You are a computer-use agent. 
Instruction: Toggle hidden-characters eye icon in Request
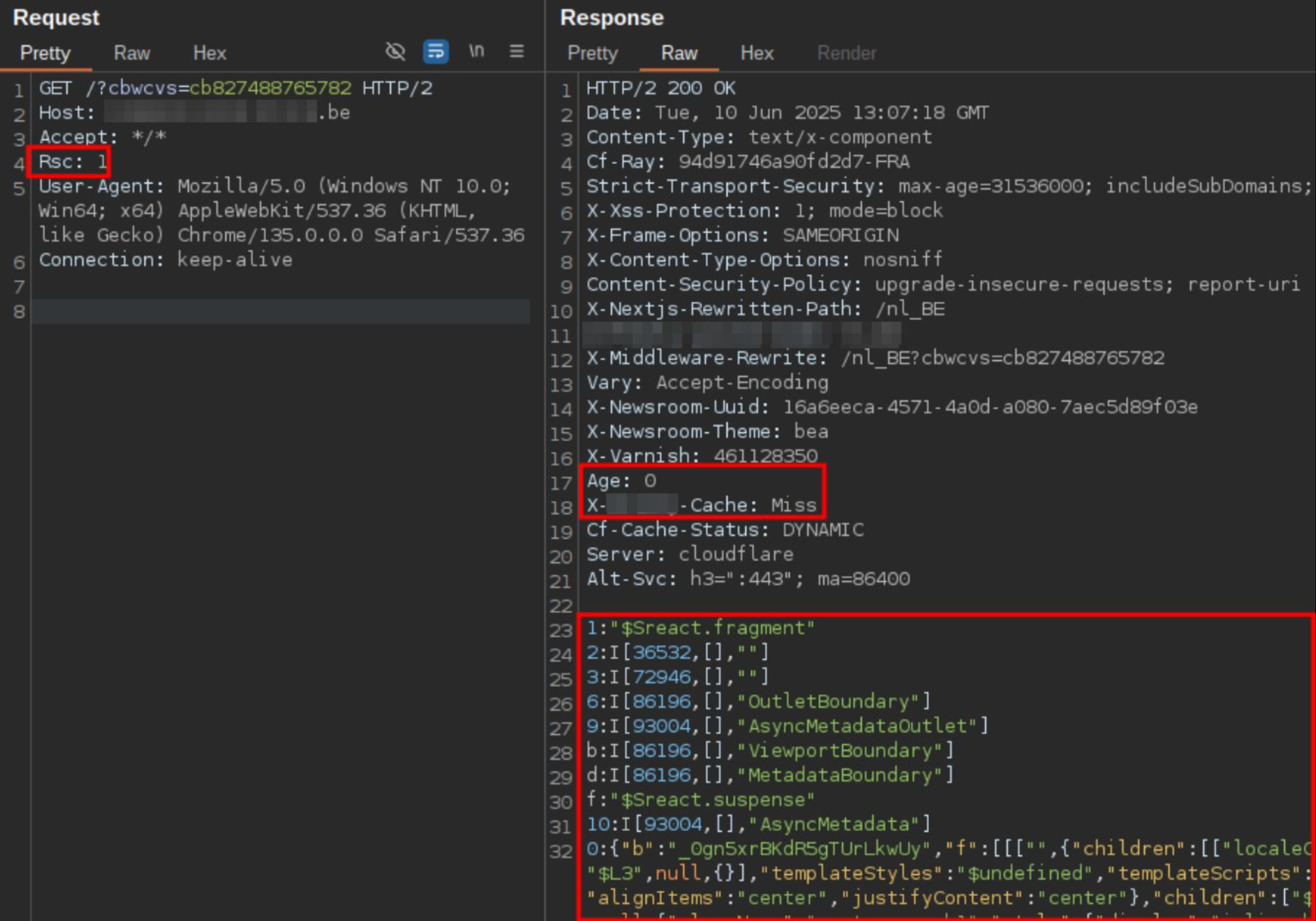395,51
